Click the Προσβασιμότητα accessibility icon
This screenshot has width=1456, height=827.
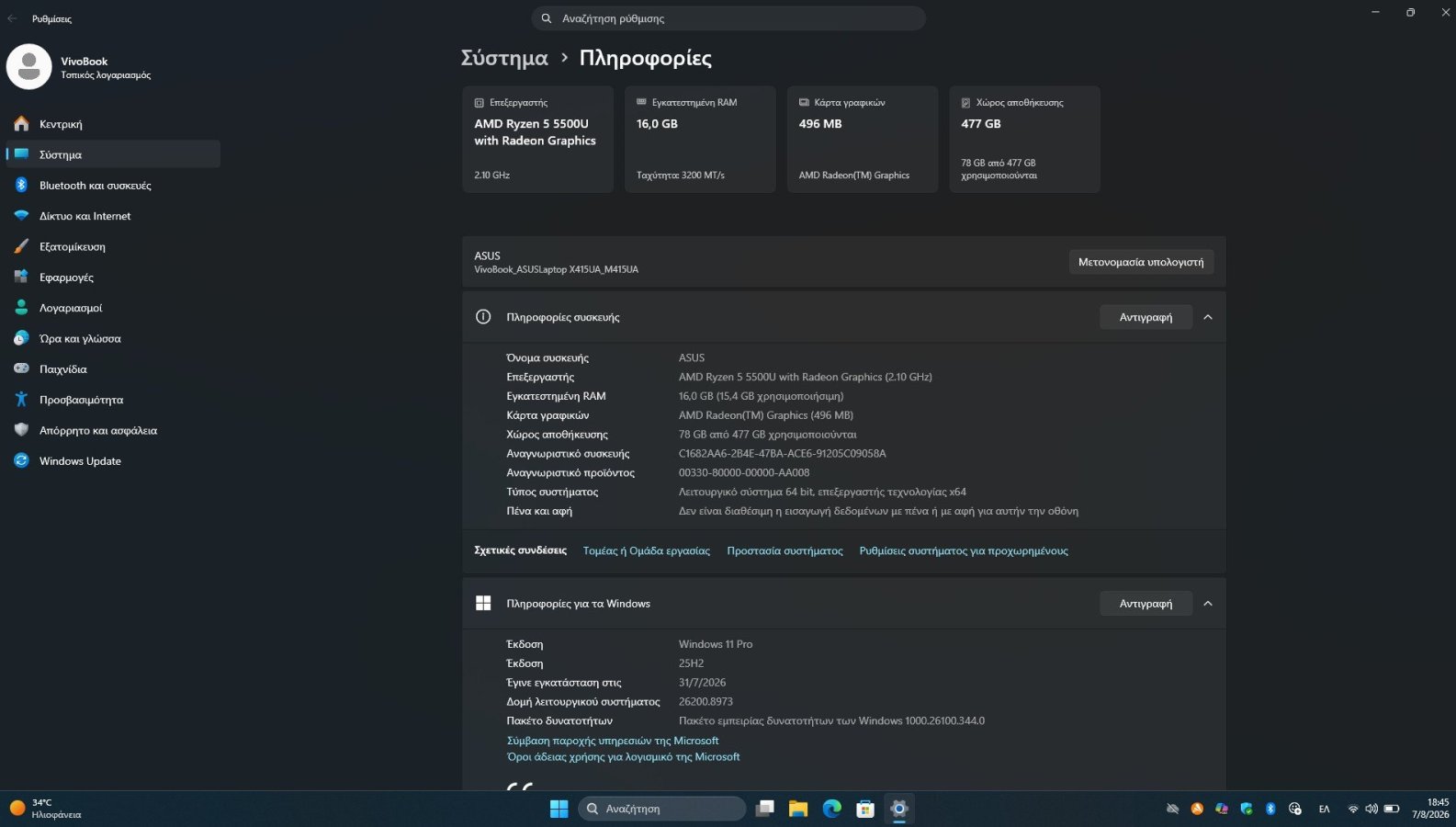(x=21, y=400)
